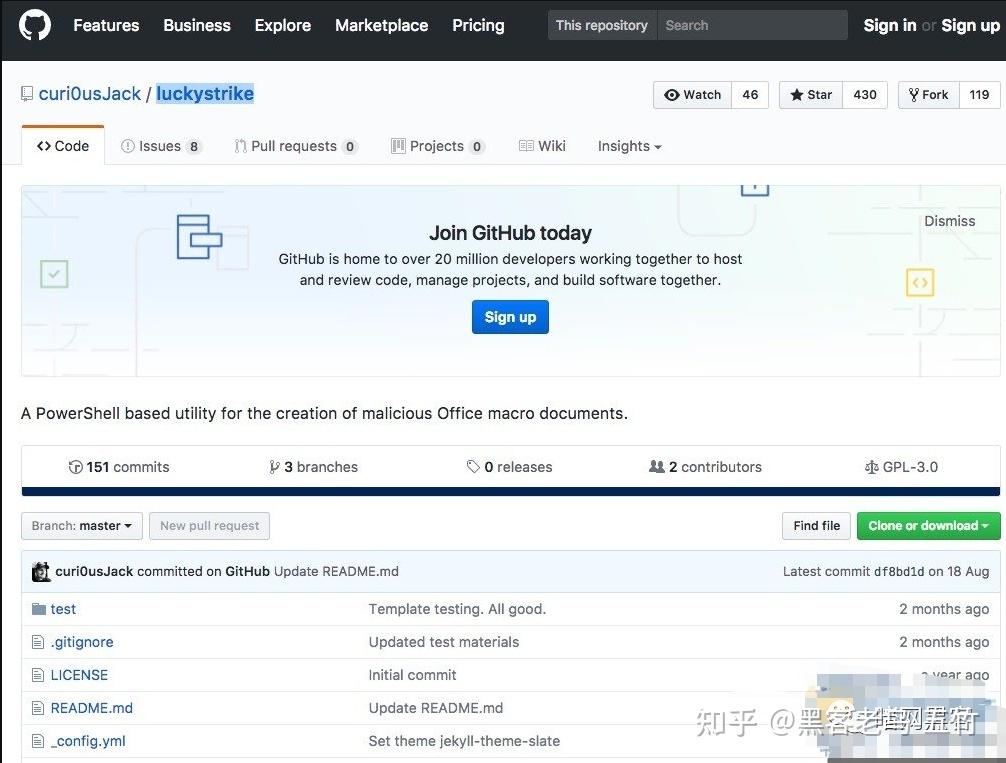Screen dimensions: 1006x763
Task: Open the Template testing. All good. commit
Action: (457, 609)
